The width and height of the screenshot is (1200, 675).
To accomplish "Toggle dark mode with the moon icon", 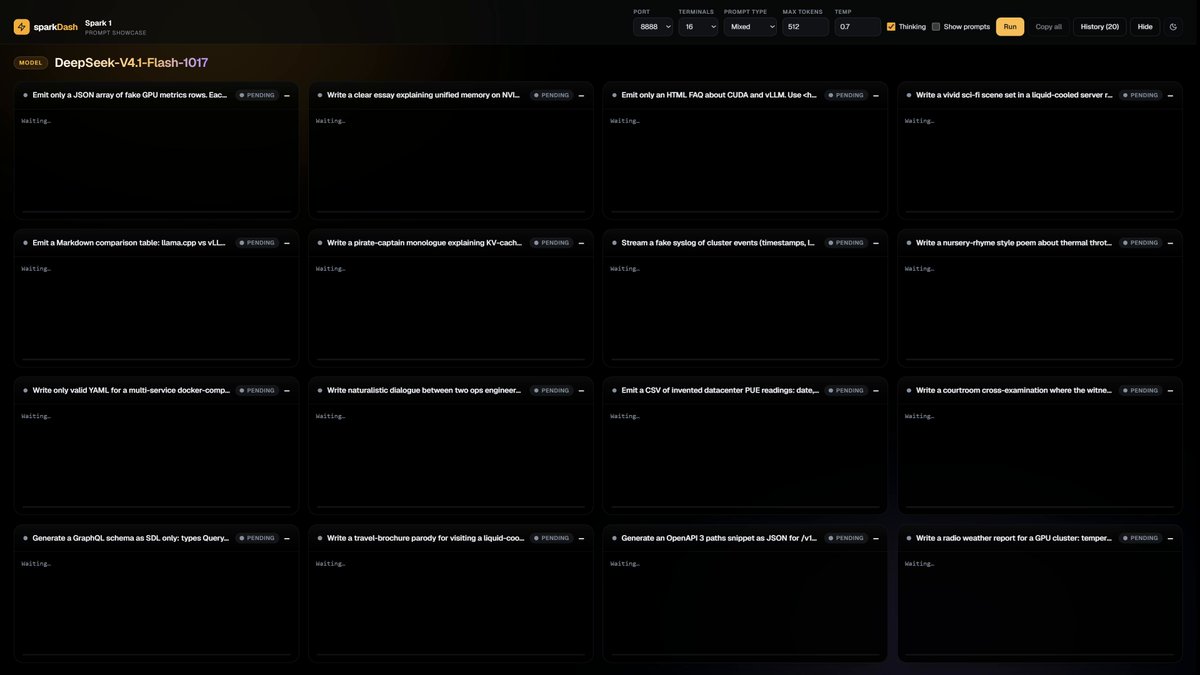I will click(1173, 27).
